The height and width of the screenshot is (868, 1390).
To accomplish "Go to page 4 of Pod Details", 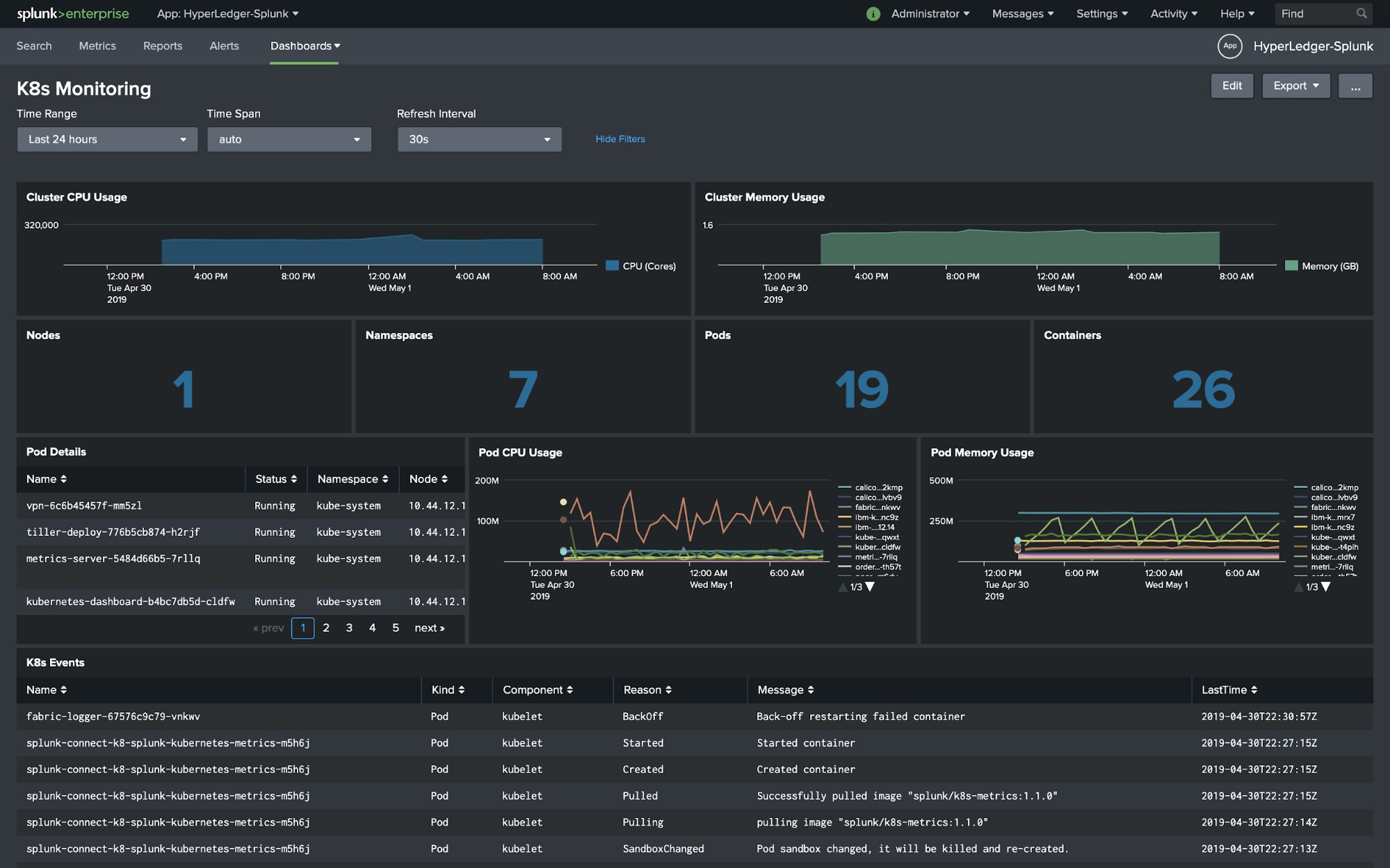I will (372, 628).
